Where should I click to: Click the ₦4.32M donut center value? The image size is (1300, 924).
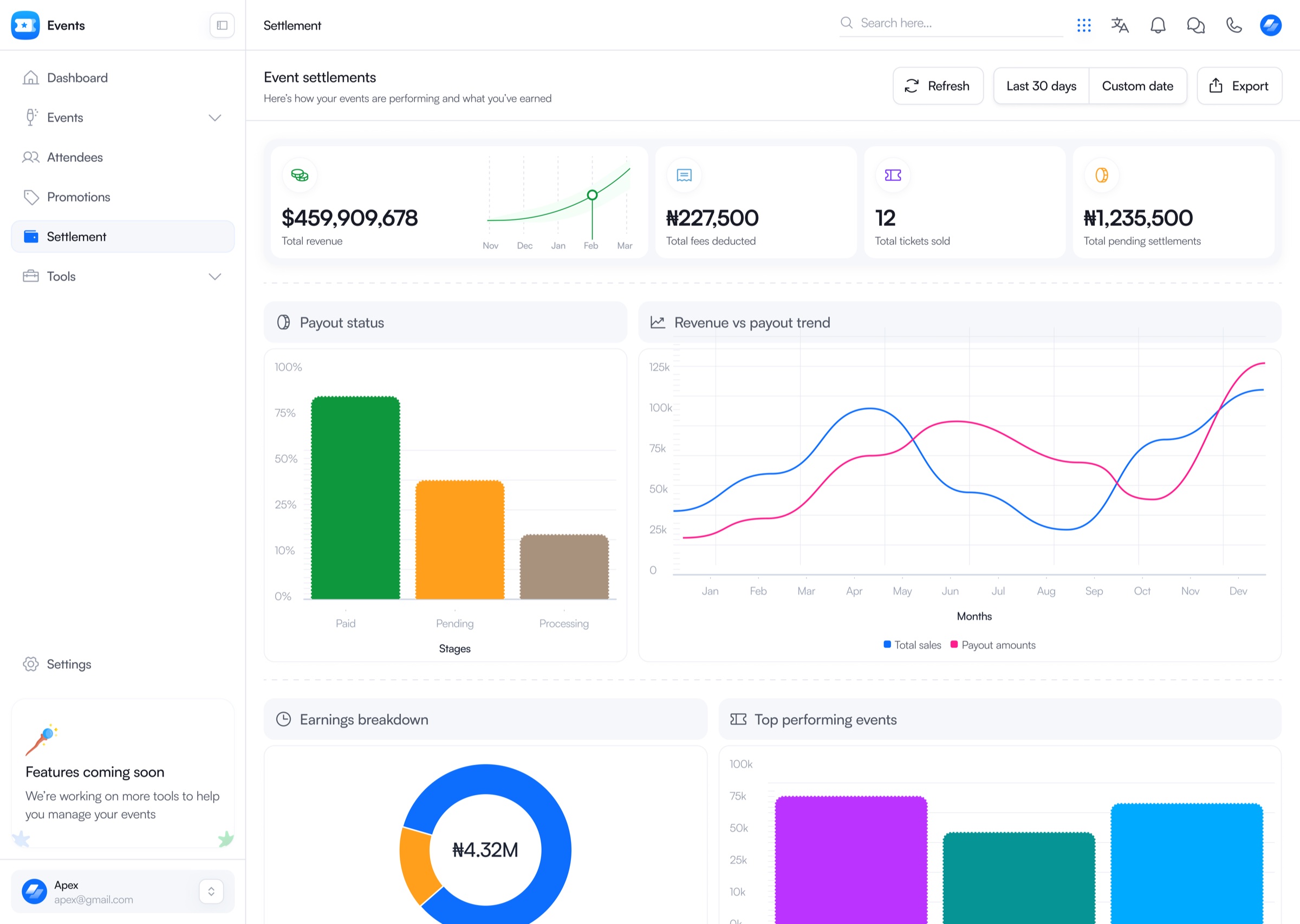(485, 849)
